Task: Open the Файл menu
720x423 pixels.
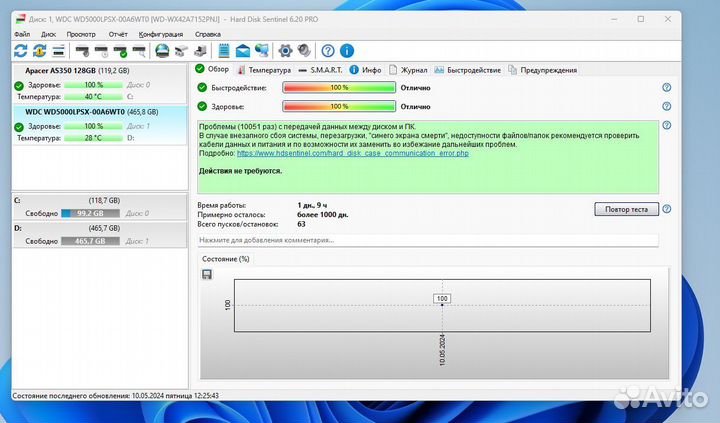Action: (x=22, y=34)
